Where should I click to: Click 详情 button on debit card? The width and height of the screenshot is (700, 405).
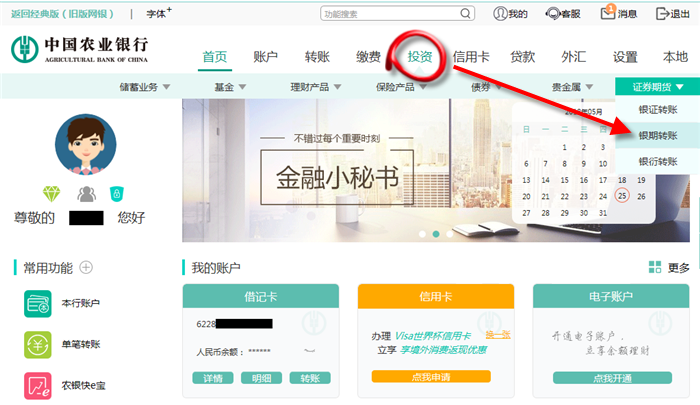coord(213,378)
